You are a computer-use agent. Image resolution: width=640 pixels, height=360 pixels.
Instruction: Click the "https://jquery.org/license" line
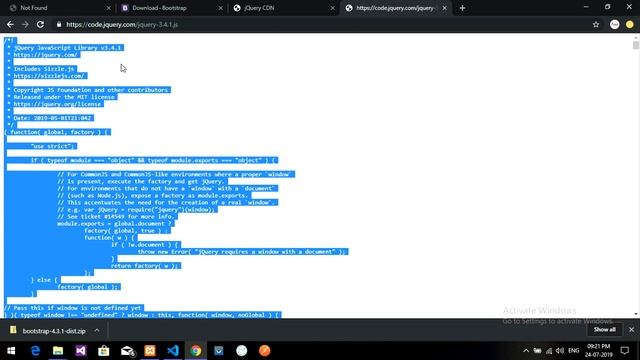56,104
